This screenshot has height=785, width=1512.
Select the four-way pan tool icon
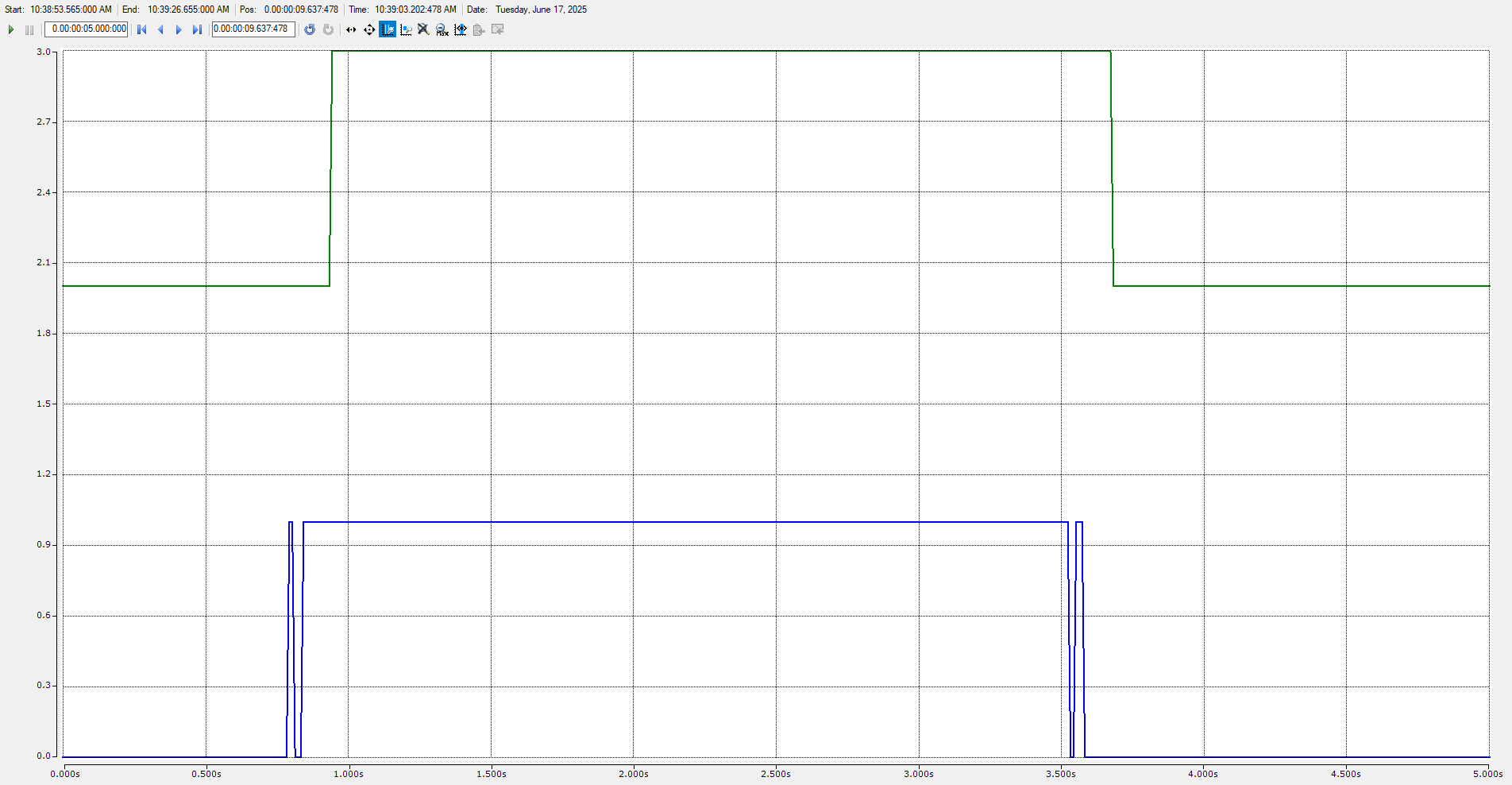pyautogui.click(x=369, y=29)
